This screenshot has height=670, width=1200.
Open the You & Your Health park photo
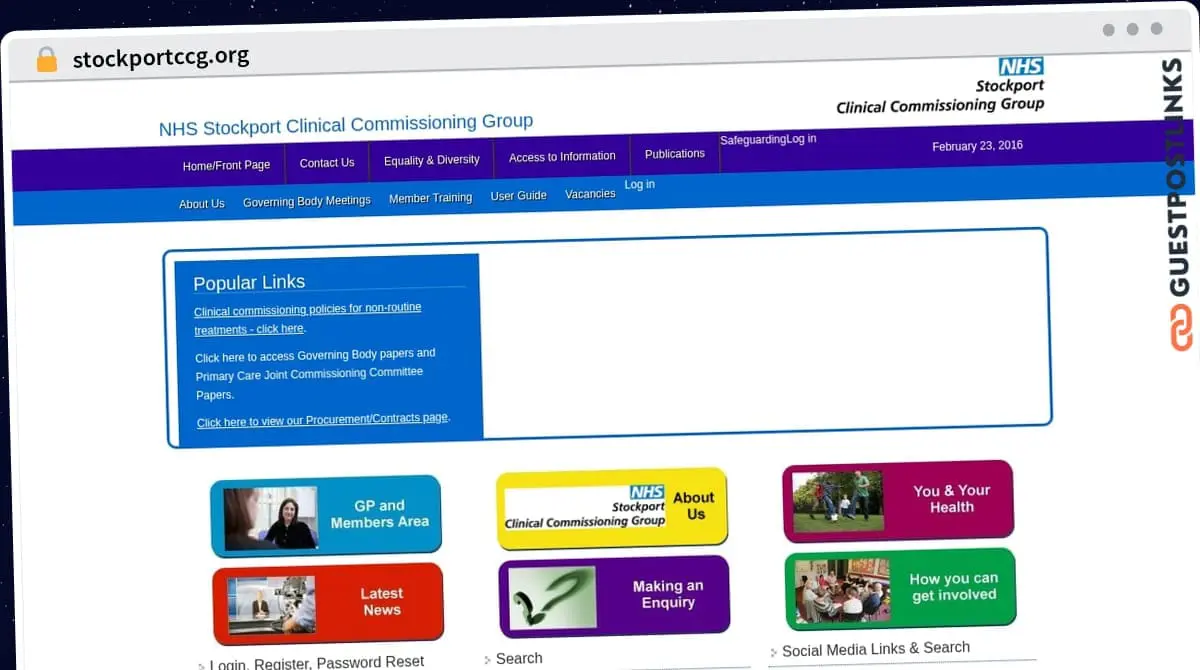(837, 501)
